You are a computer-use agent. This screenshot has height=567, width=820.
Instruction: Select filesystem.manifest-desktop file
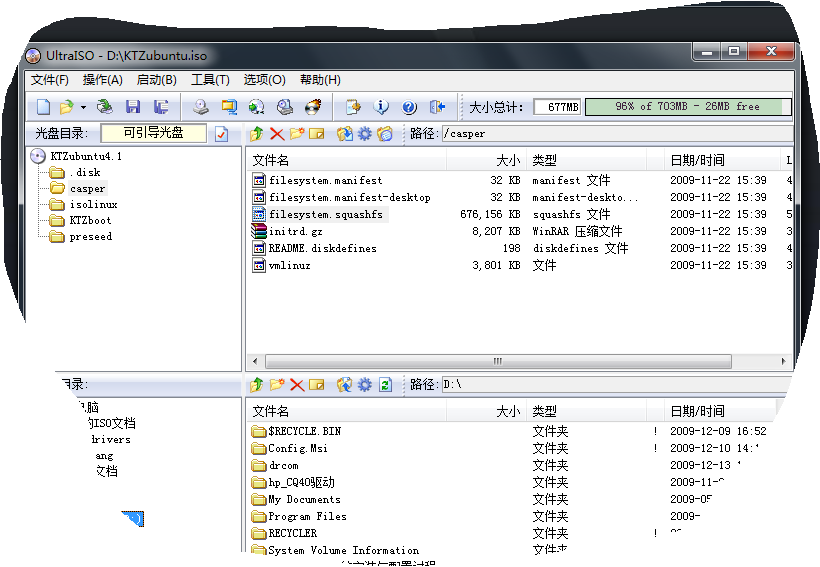point(349,198)
